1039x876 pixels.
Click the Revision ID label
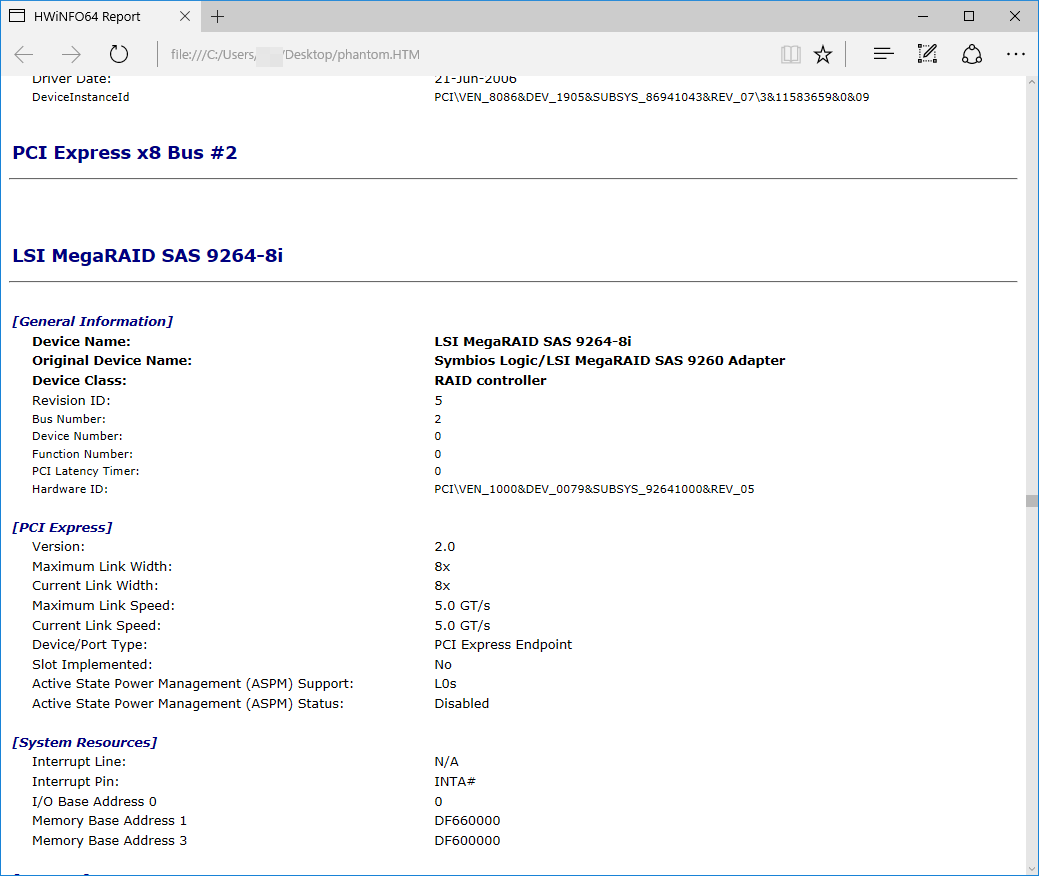pos(72,400)
